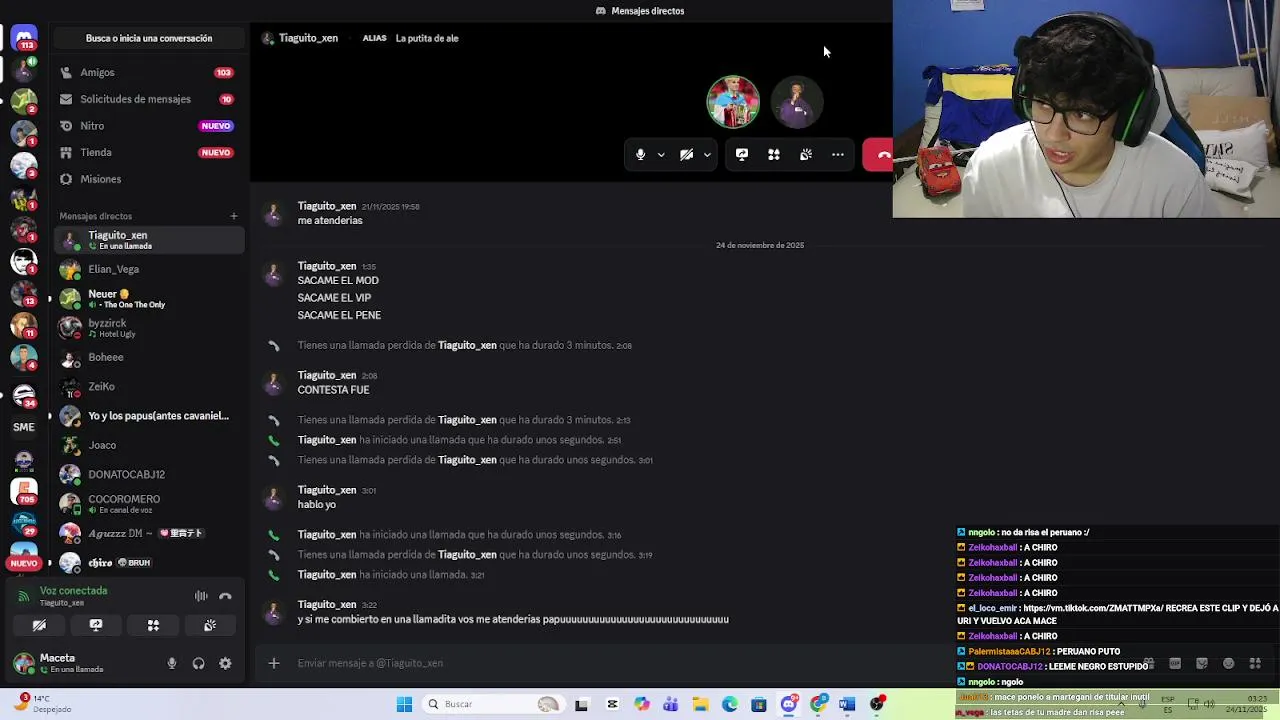Turn on camera from the voice panel
The image size is (1280, 720).
point(39,625)
